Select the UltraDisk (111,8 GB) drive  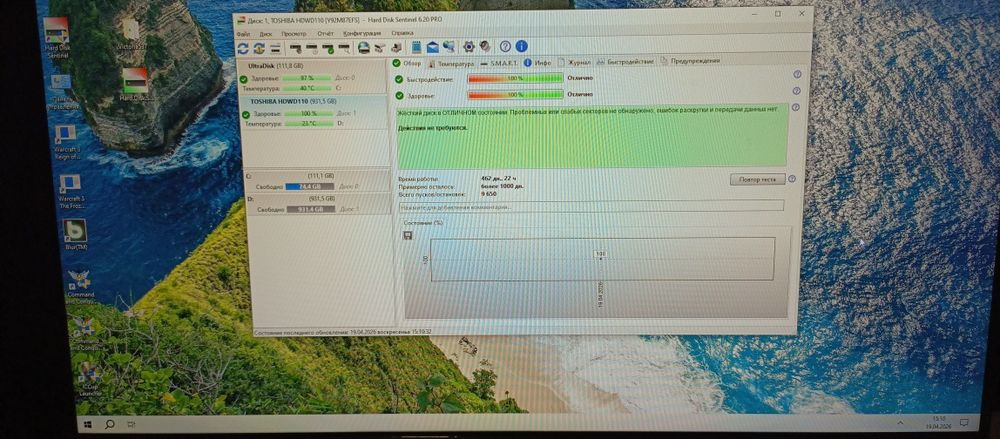click(x=311, y=77)
